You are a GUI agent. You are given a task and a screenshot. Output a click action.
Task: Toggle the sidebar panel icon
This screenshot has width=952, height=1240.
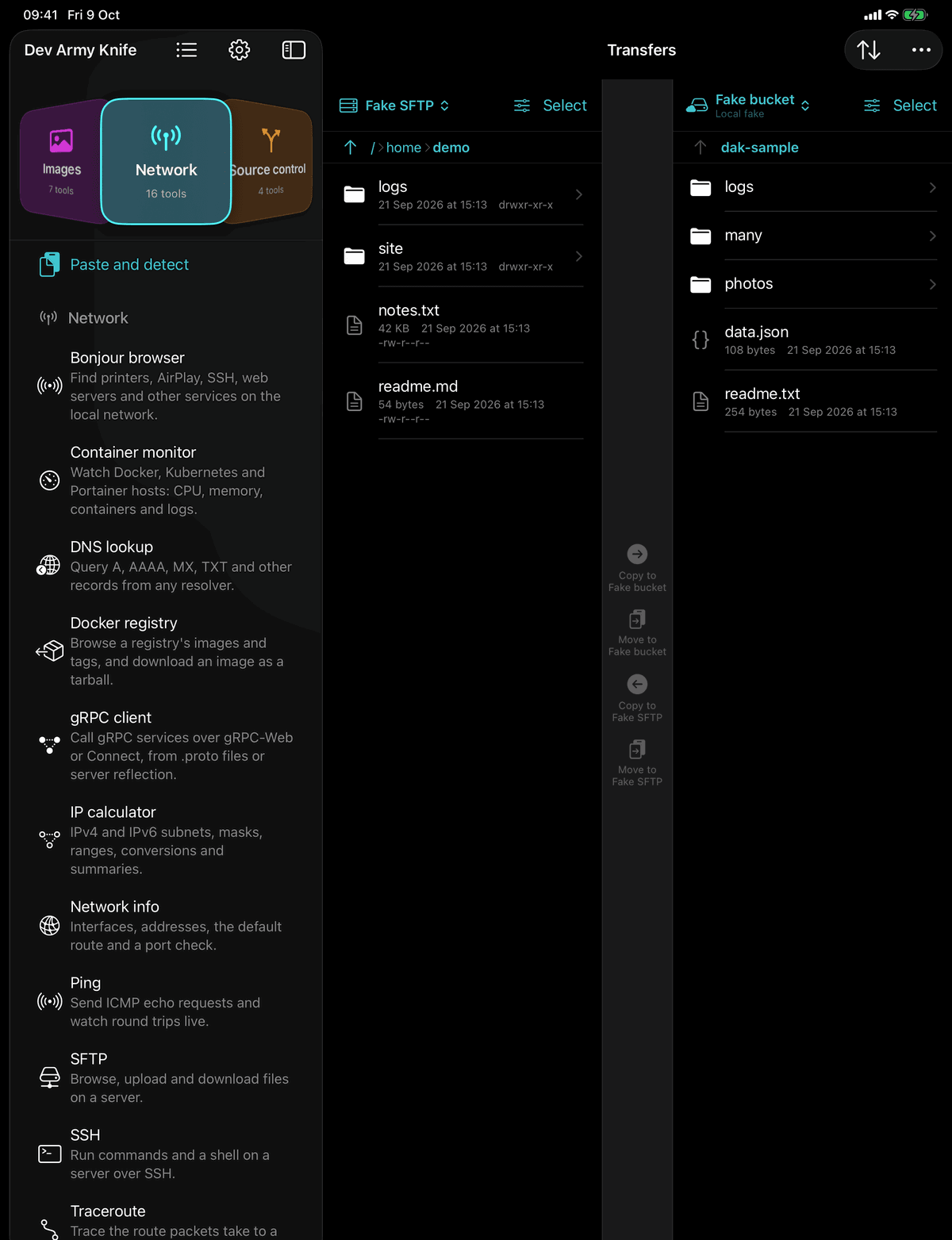point(294,50)
